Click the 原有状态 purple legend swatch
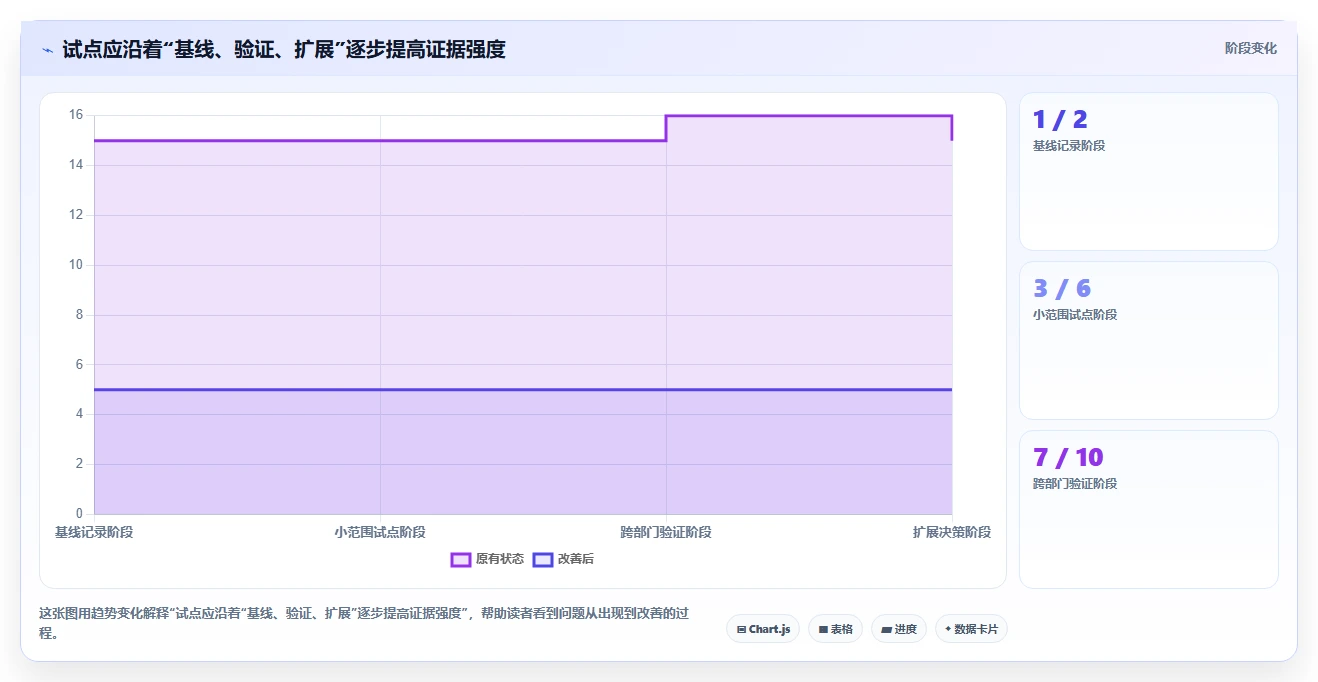This screenshot has width=1318, height=682. pos(460,559)
